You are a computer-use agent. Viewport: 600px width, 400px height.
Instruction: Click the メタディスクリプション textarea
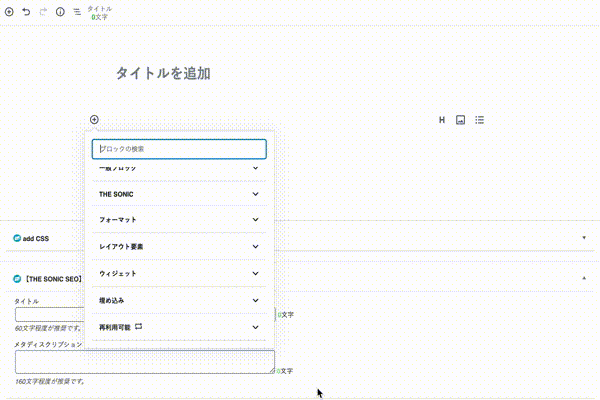(x=145, y=362)
